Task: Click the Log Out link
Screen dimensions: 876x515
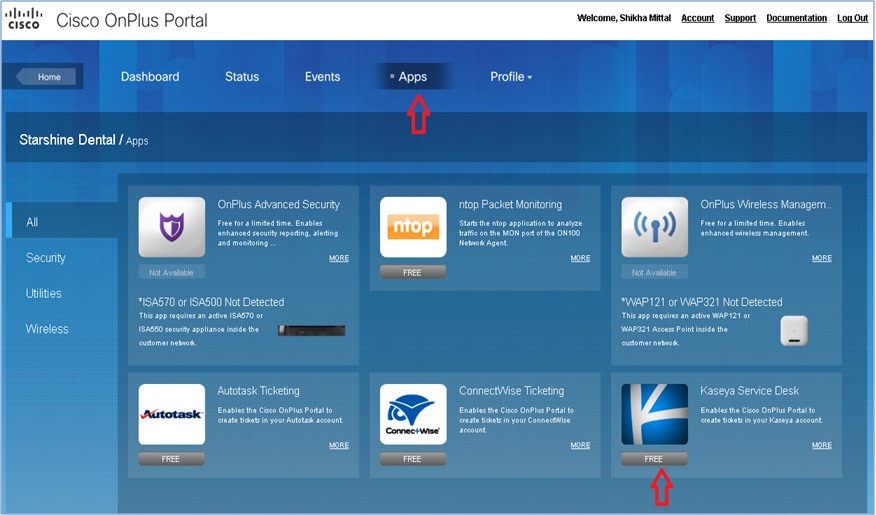Action: 853,18
